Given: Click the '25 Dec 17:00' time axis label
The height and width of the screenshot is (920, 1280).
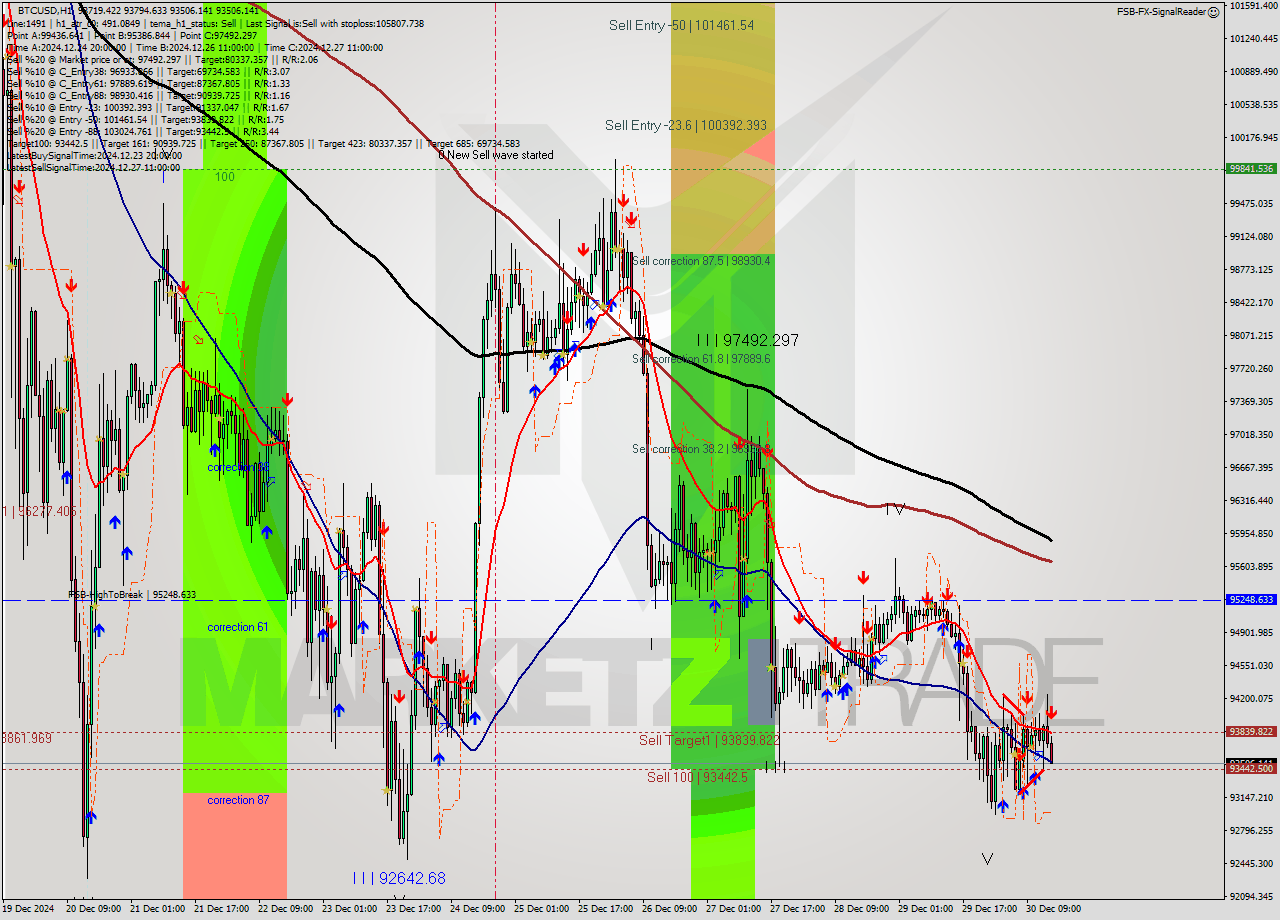Looking at the screenshot, I should click(x=606, y=909).
